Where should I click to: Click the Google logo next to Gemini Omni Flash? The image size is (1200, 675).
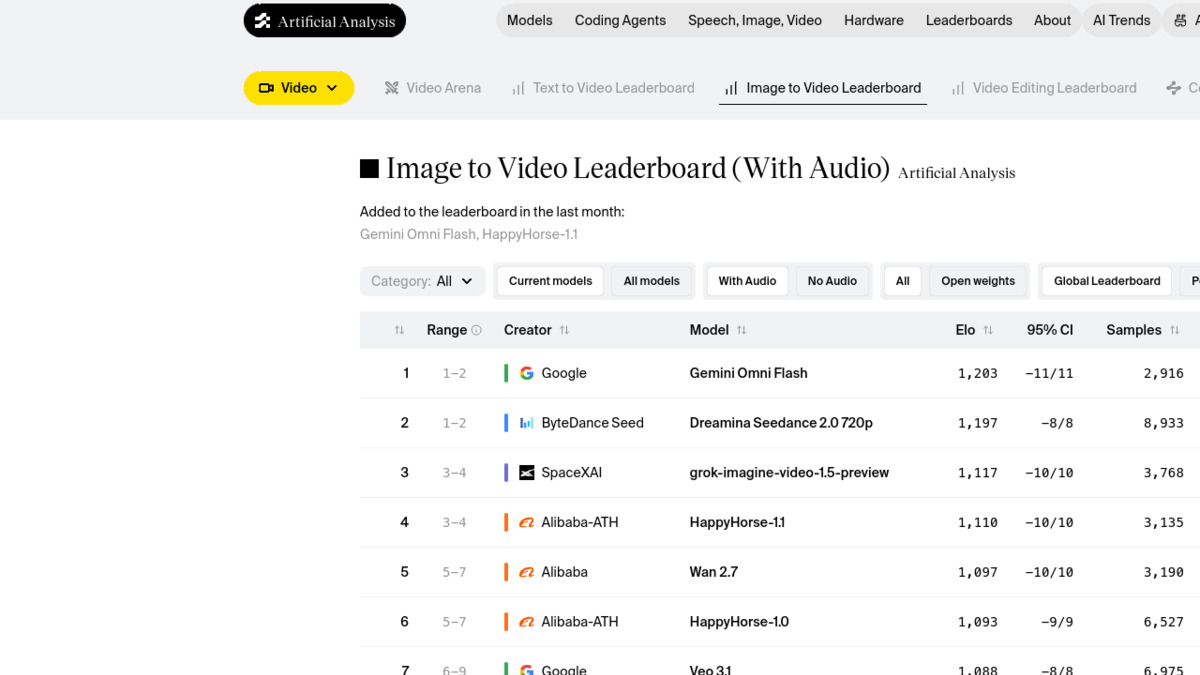pos(527,373)
